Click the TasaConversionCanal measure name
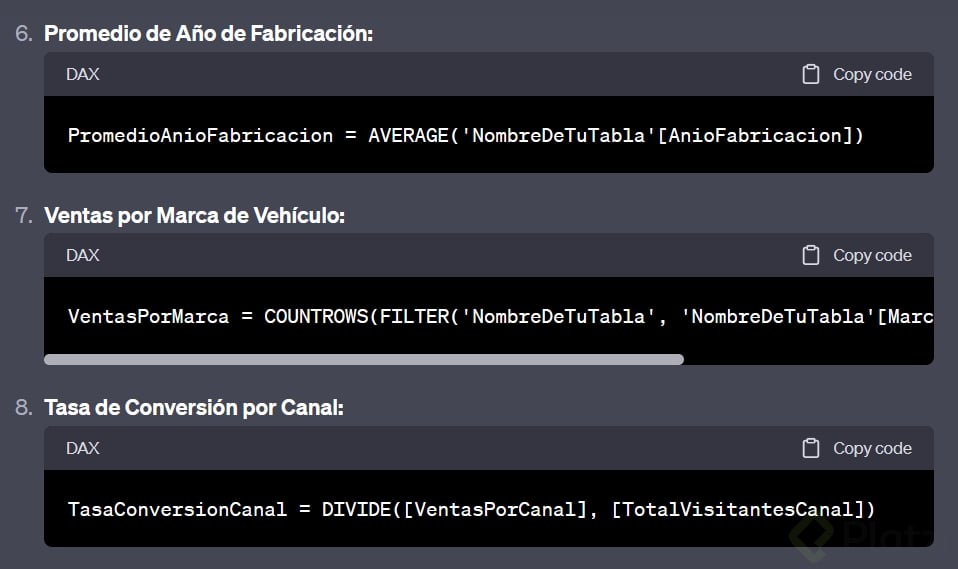This screenshot has width=958, height=569. click(177, 509)
